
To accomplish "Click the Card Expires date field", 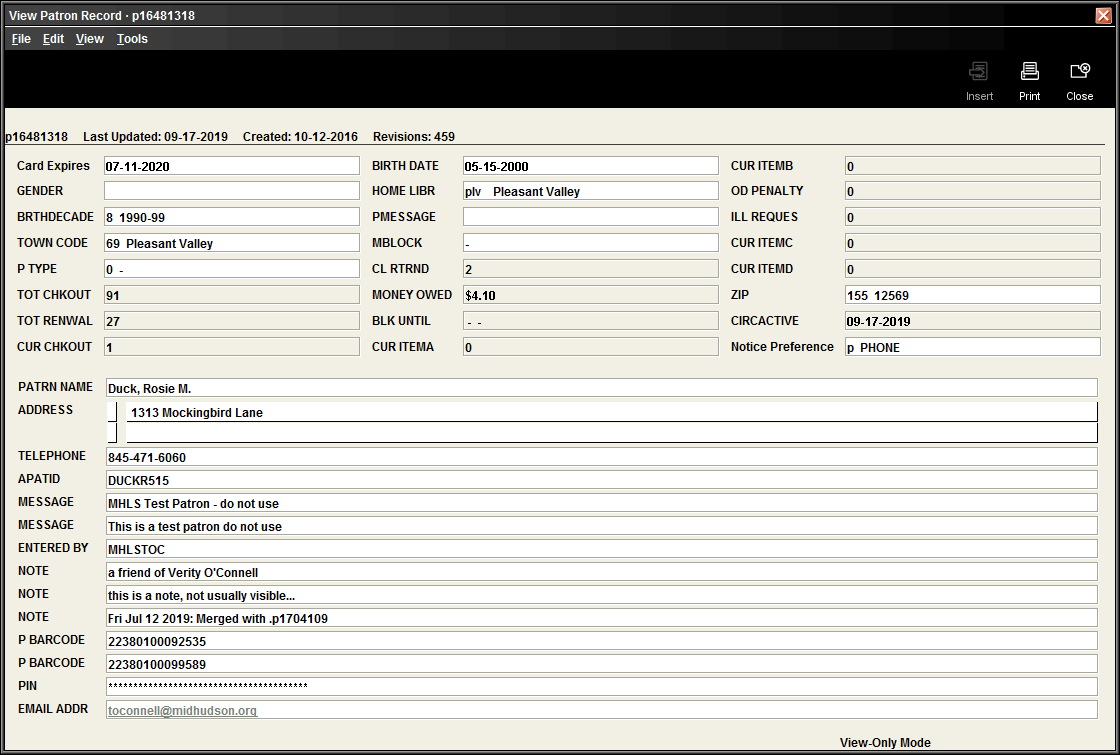I will point(230,165).
